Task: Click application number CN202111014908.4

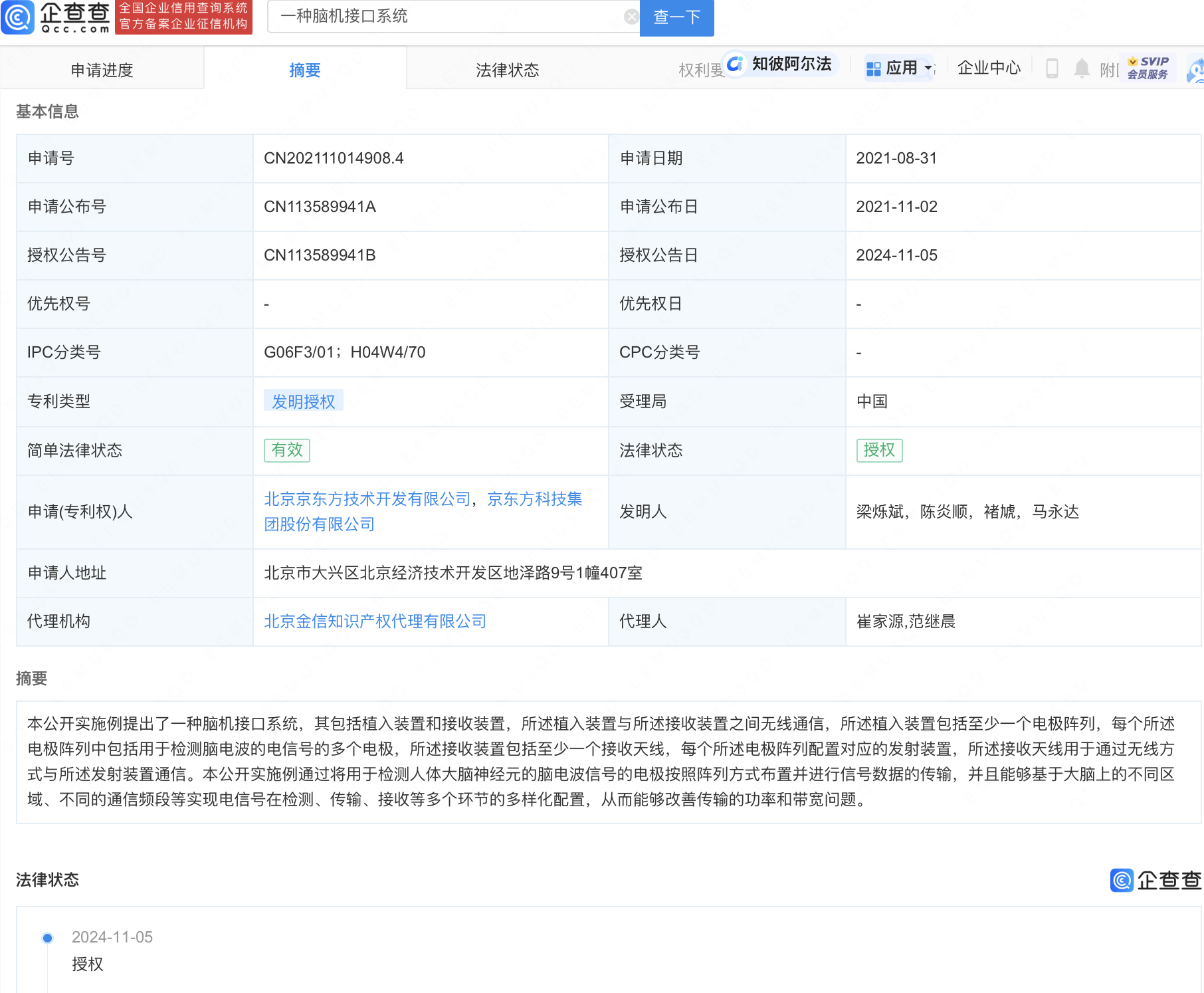Action: point(334,158)
